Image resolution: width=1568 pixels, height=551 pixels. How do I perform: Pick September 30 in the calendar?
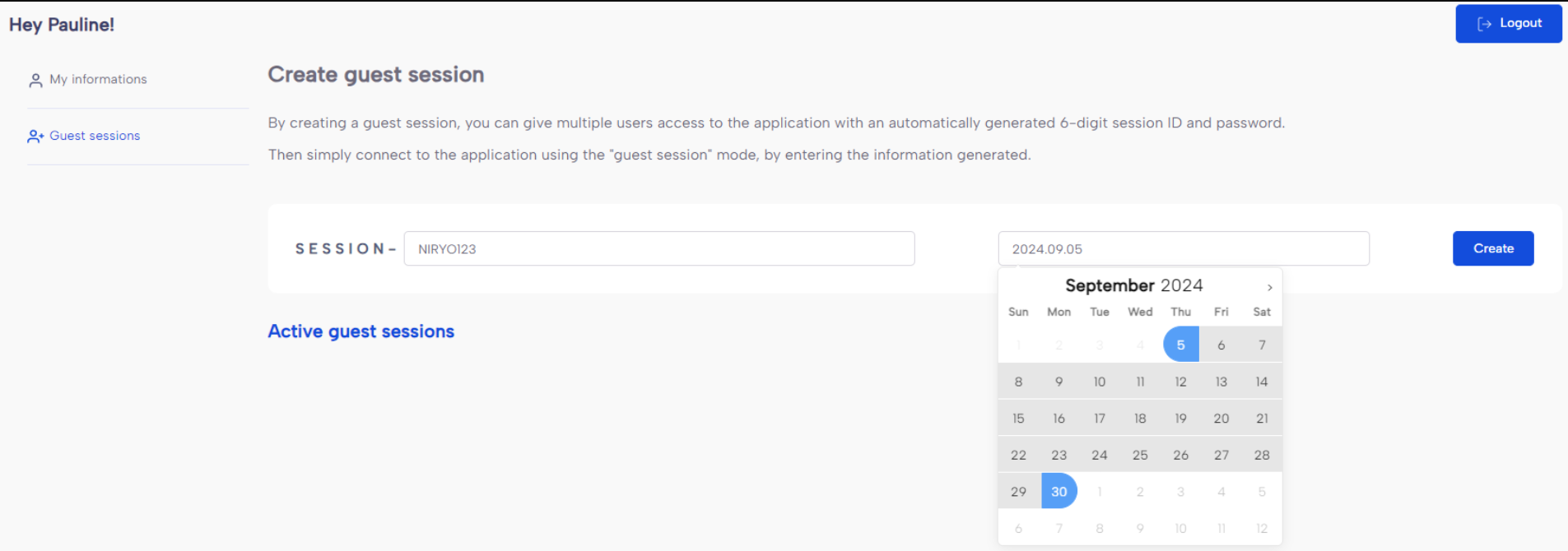(1059, 492)
